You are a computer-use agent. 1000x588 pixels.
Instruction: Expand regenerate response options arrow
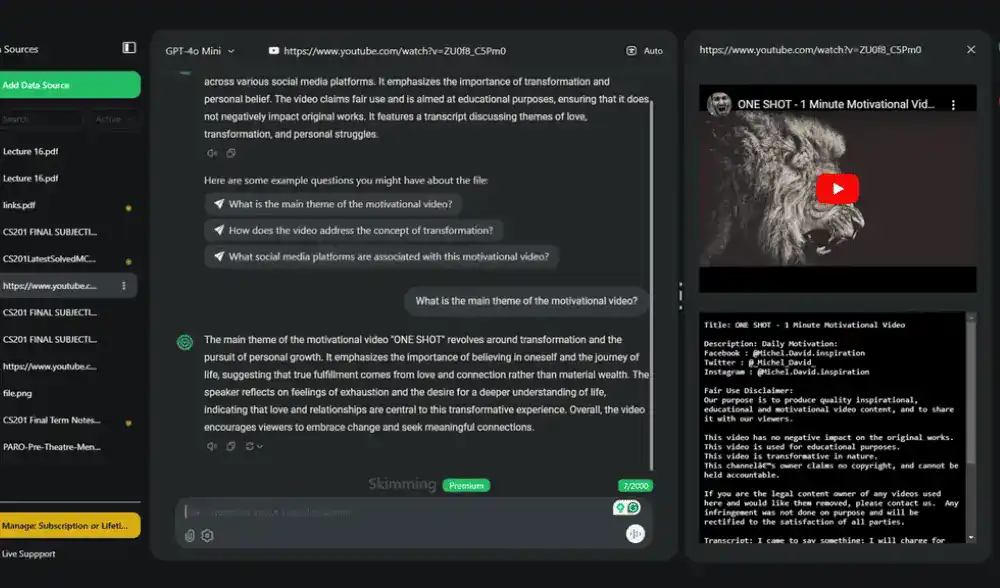[260, 446]
